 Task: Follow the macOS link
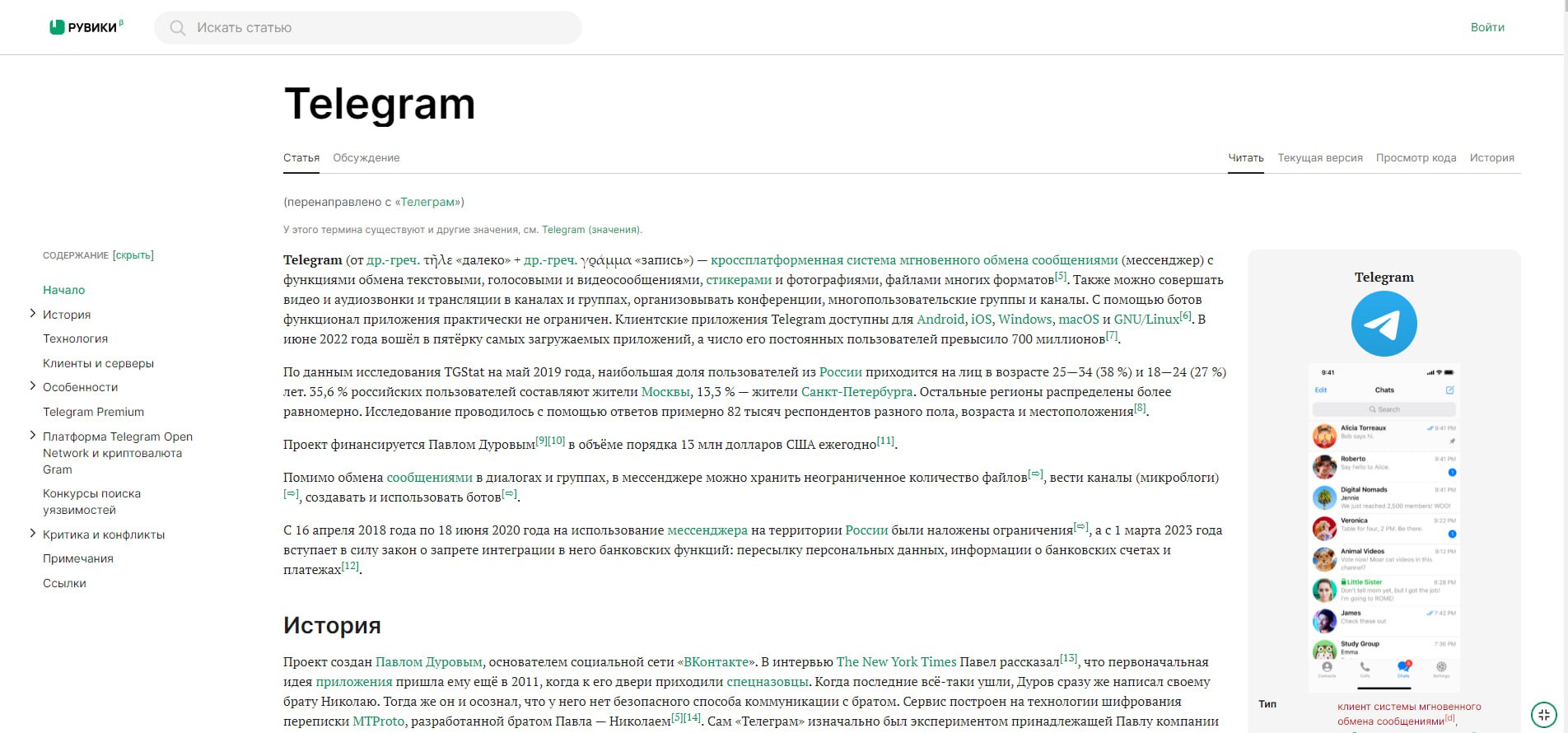click(1079, 320)
